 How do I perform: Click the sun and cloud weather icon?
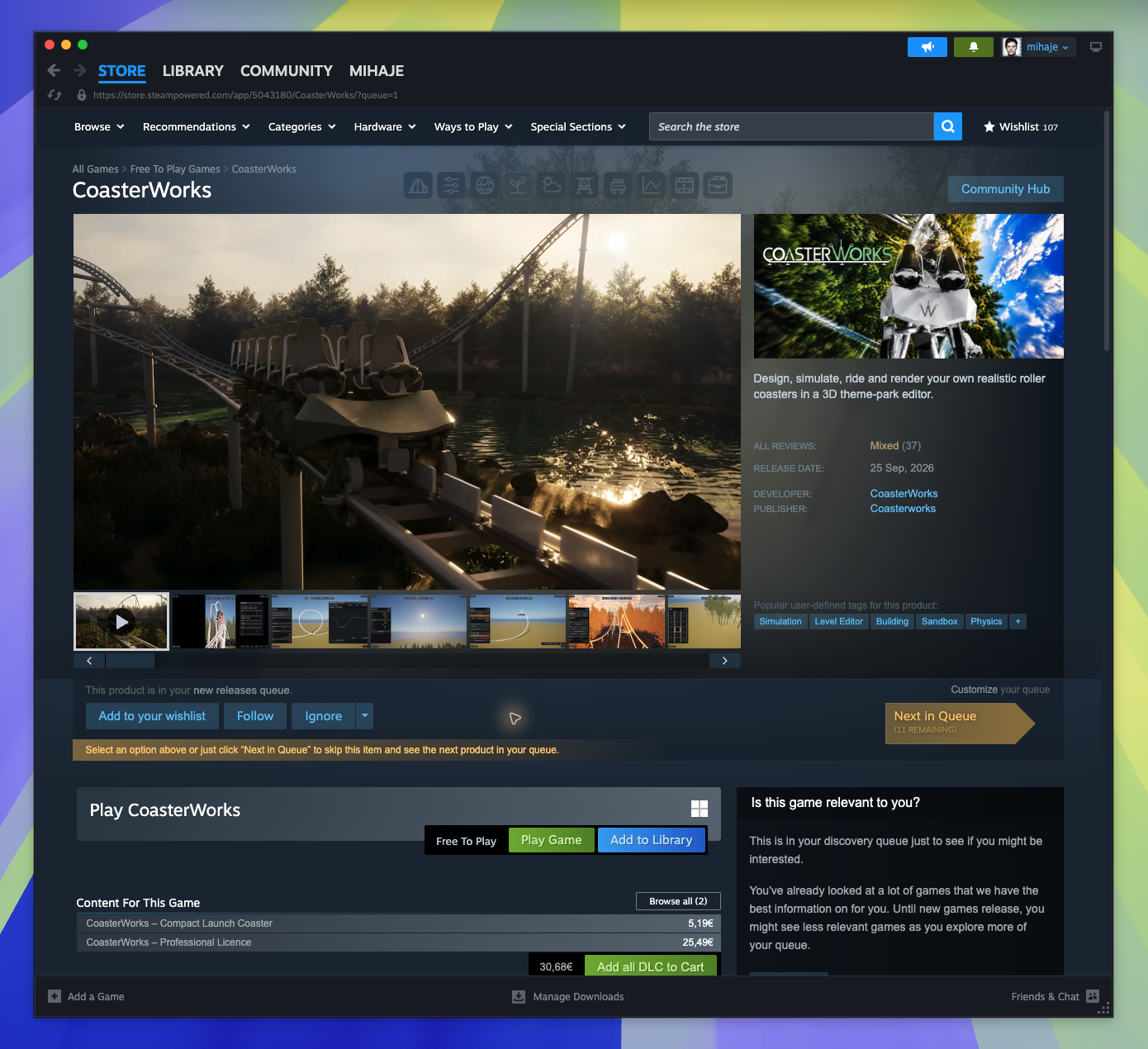(552, 186)
